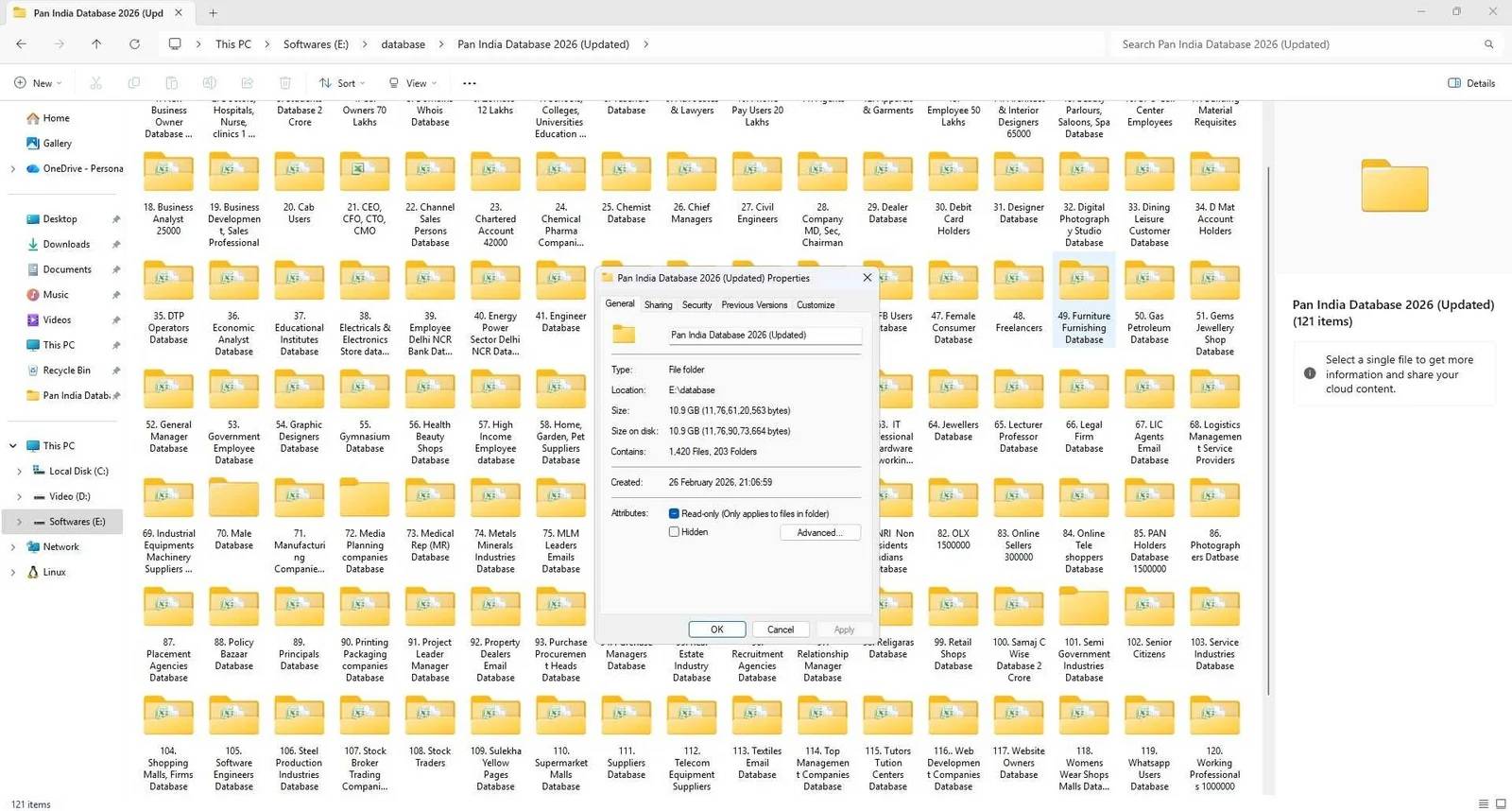Close the Properties dialog window

point(867,278)
